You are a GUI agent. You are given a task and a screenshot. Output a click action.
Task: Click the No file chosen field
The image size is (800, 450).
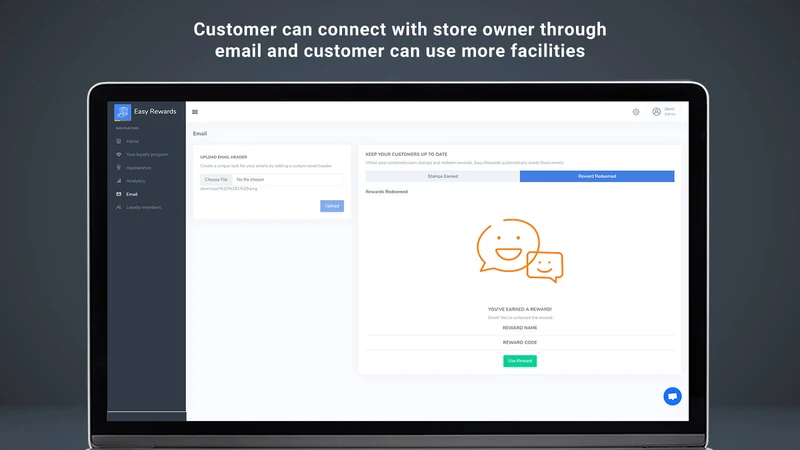click(x=288, y=180)
